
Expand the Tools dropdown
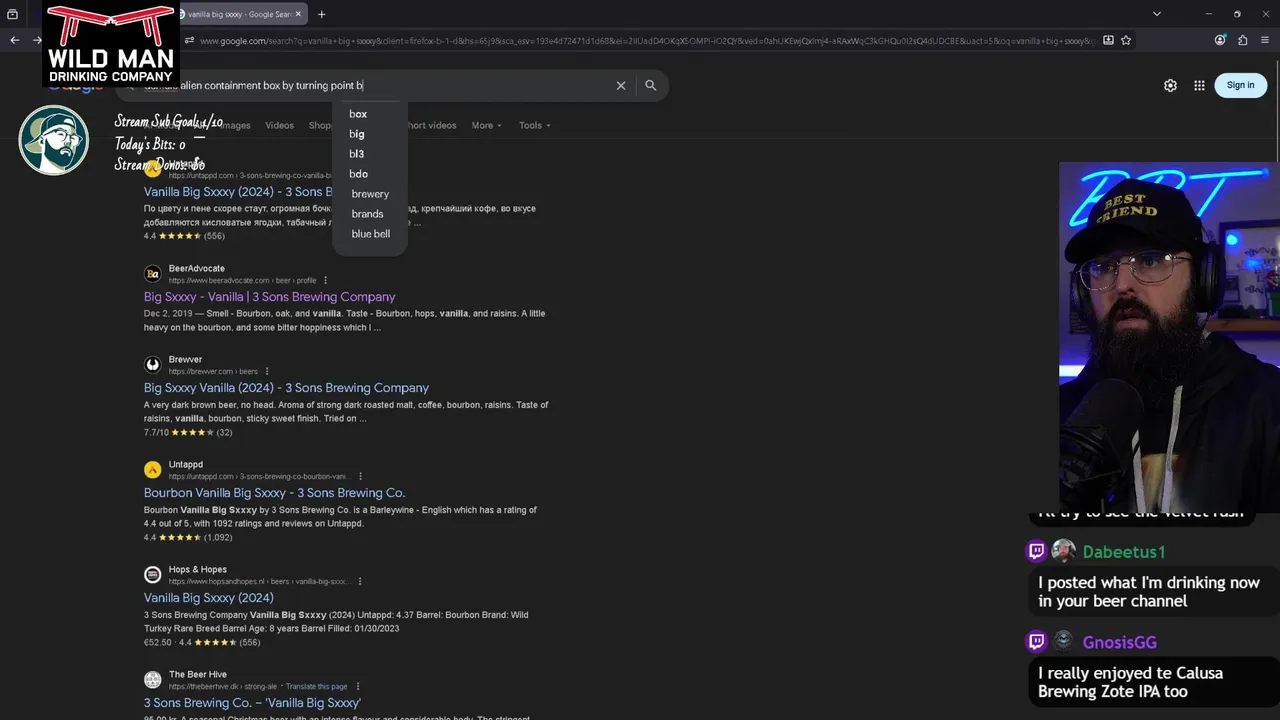pos(535,125)
